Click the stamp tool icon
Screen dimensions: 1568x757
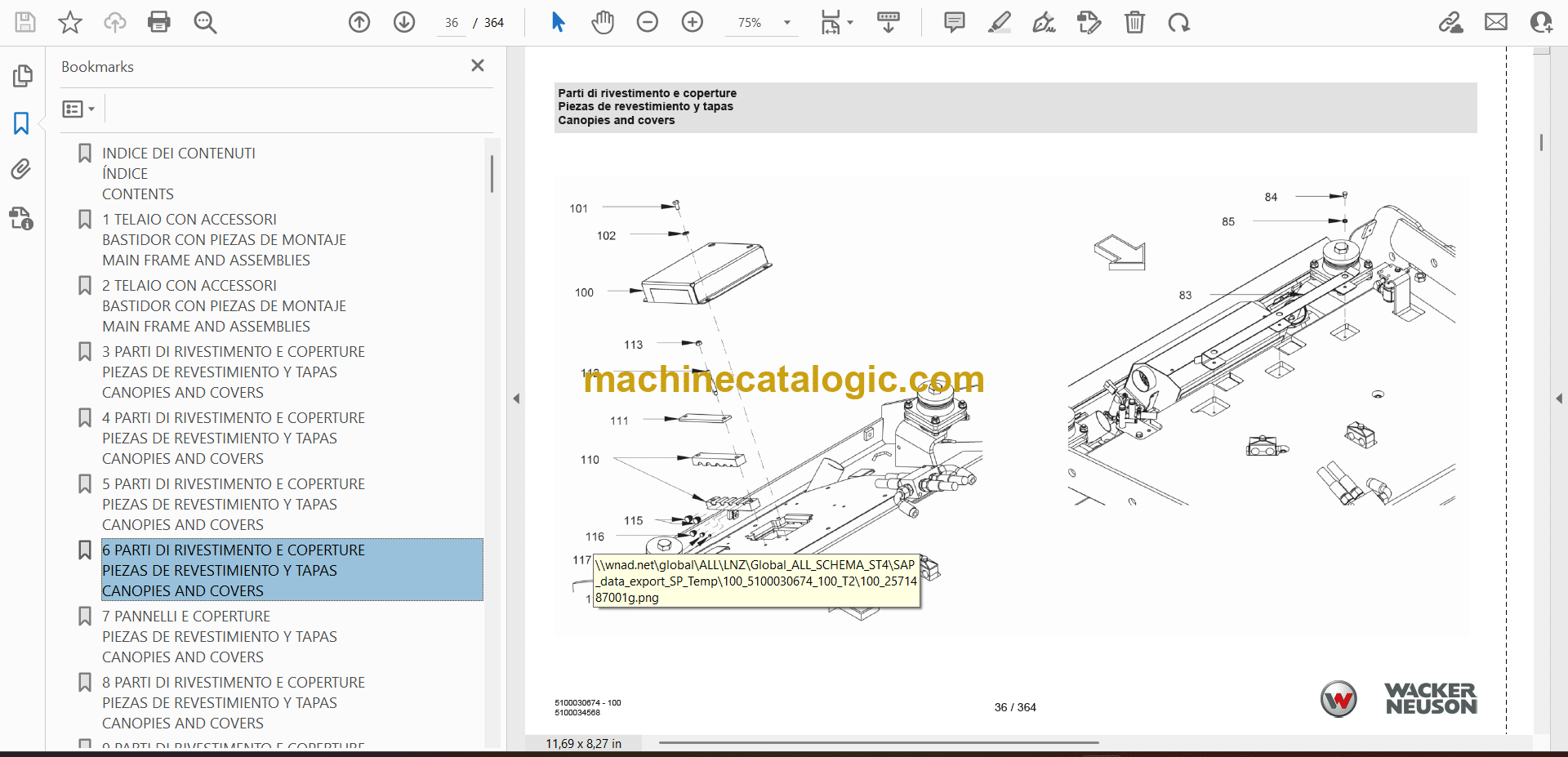1089,22
